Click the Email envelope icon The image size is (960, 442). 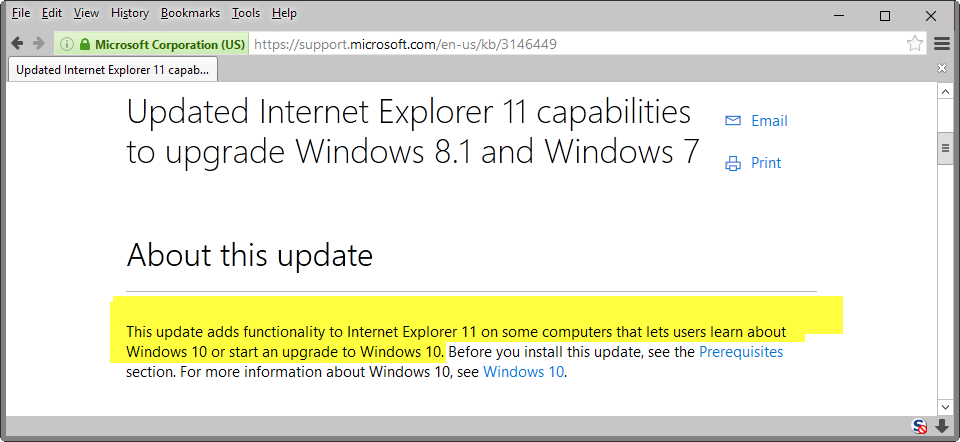click(733, 121)
